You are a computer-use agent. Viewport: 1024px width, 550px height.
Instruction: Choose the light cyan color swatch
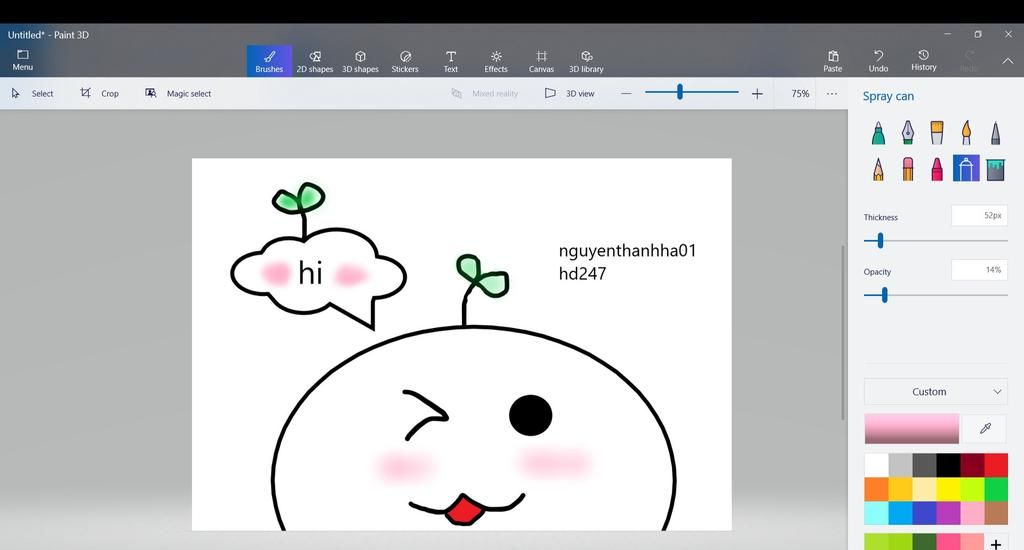[x=876, y=513]
